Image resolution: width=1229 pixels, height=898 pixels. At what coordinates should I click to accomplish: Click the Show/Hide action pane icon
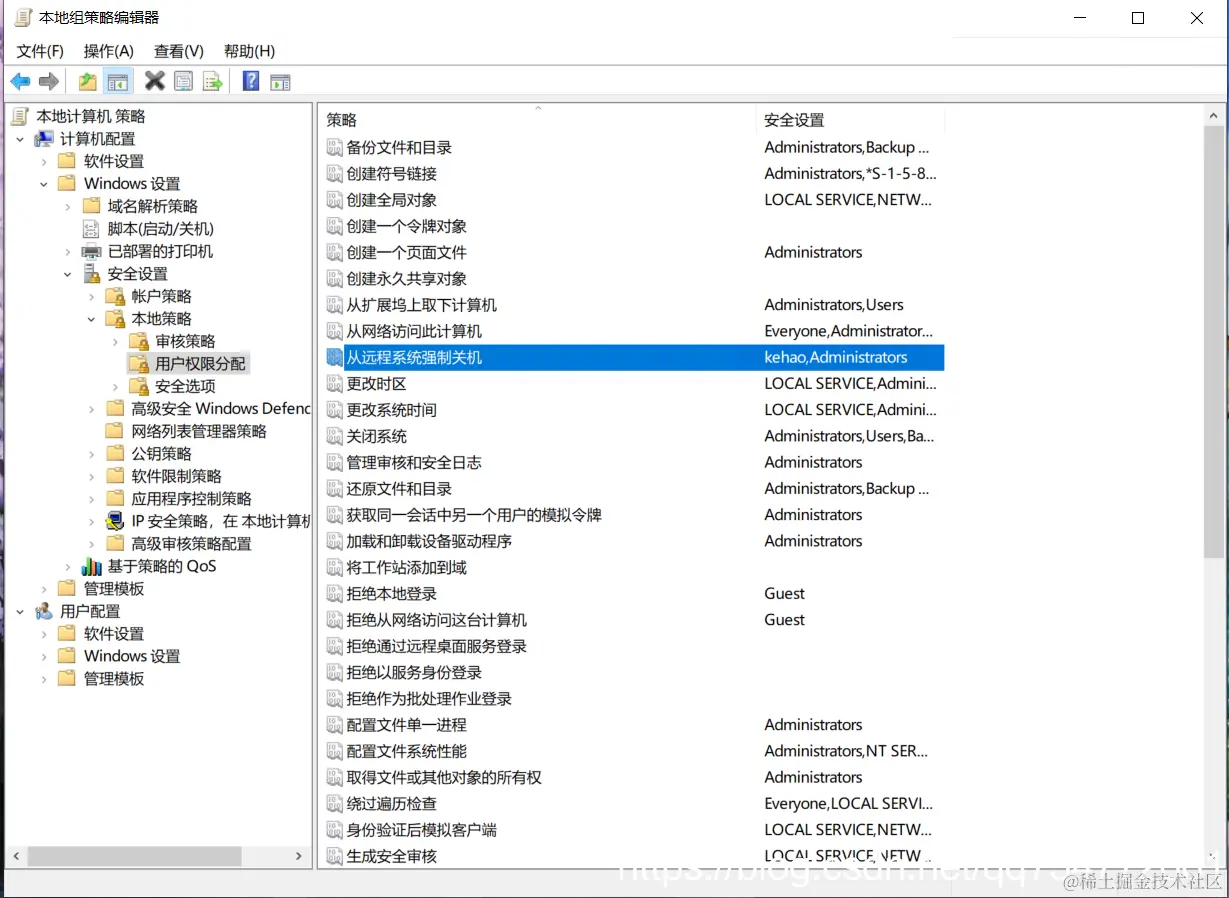[280, 81]
